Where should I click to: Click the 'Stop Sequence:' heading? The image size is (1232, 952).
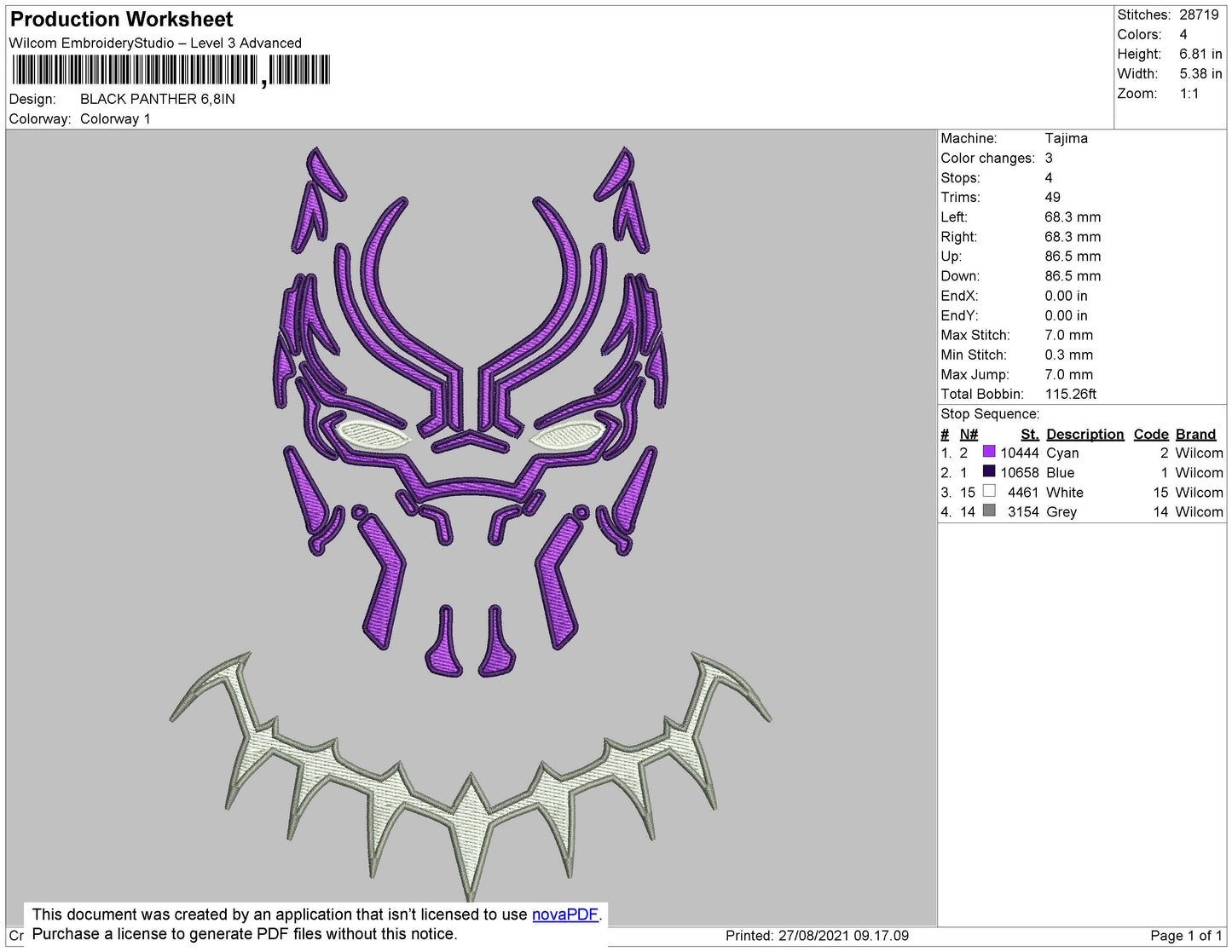pyautogui.click(x=990, y=413)
